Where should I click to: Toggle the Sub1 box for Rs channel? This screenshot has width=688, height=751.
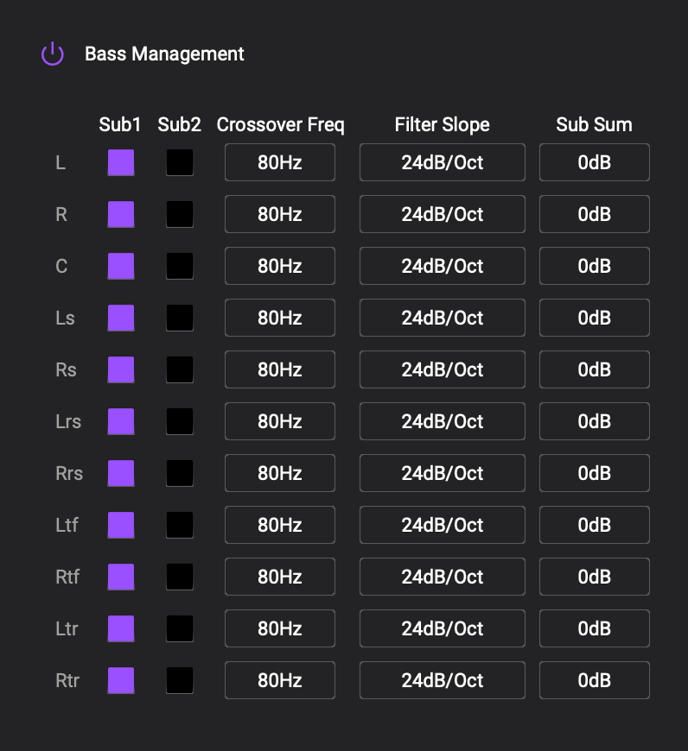point(121,369)
